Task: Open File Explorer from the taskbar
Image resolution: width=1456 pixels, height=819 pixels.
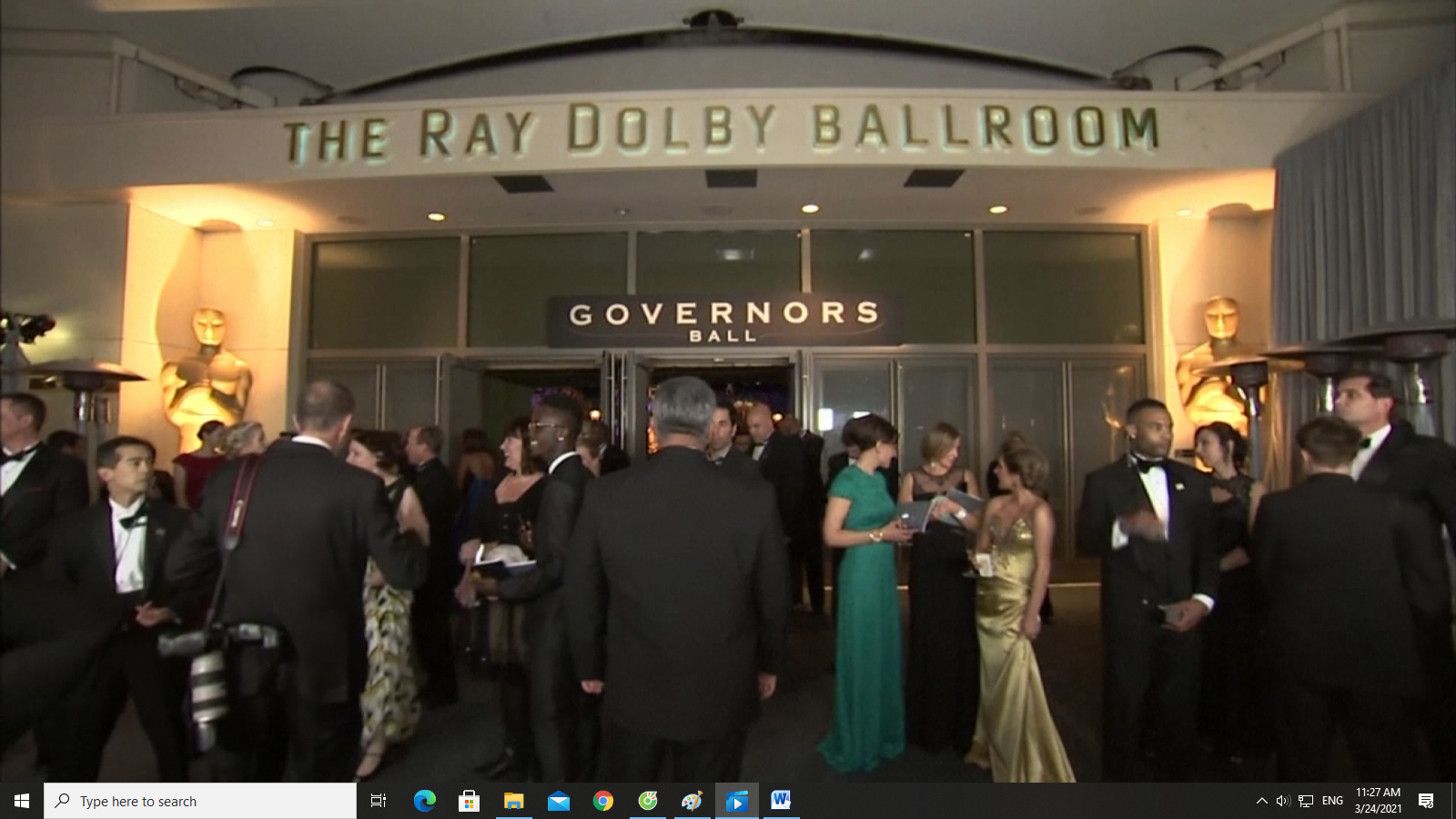Action: 513,801
